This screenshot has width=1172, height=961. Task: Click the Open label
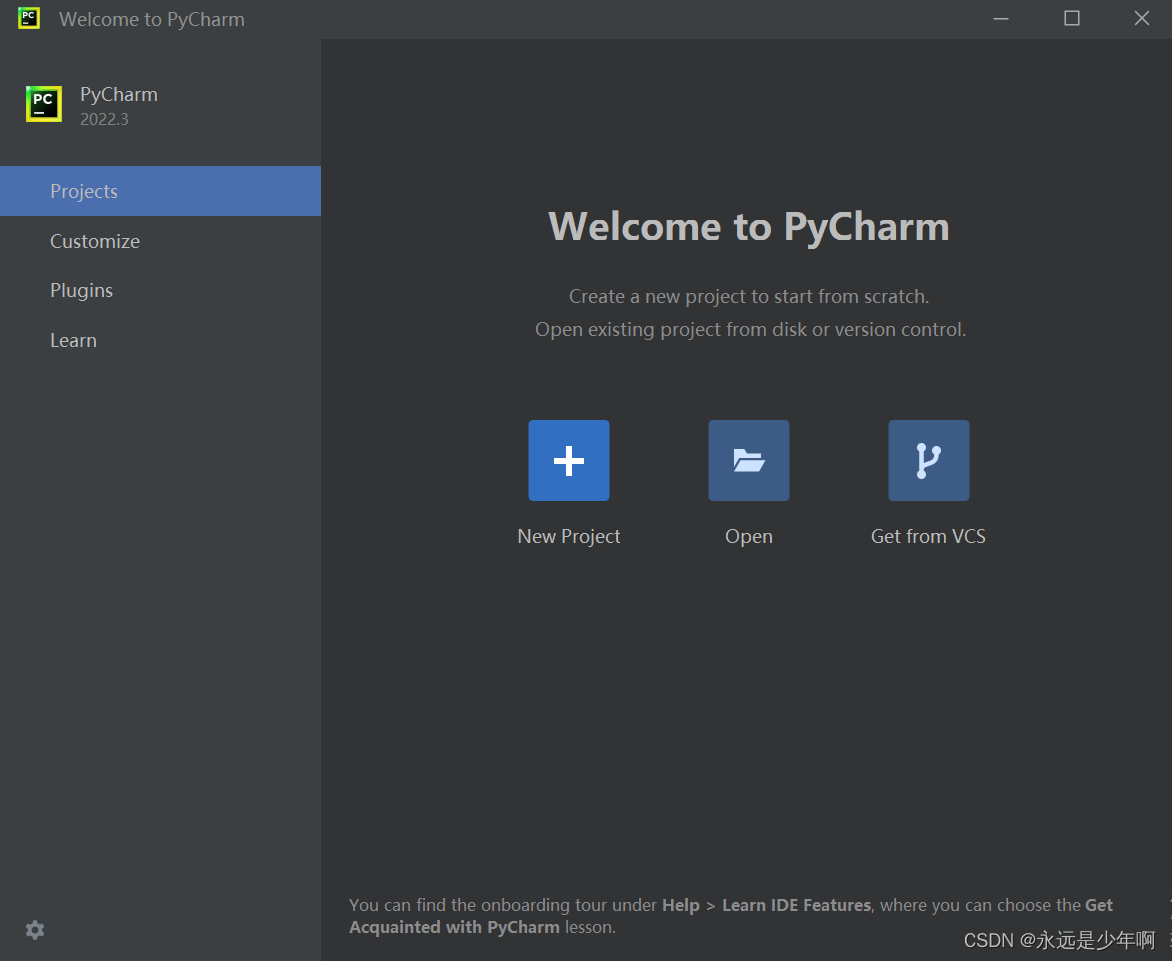(x=749, y=537)
